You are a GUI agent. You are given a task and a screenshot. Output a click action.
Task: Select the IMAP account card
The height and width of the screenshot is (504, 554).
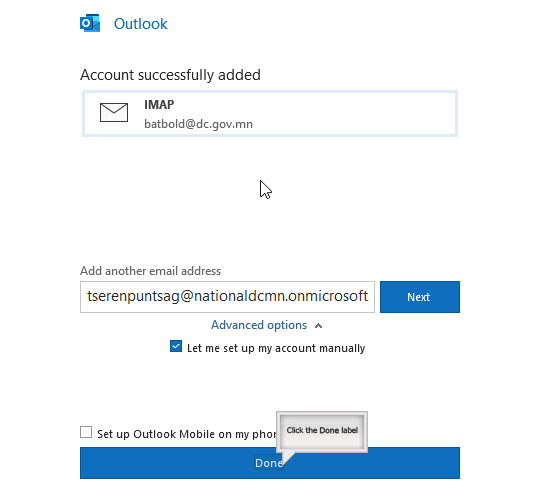270,113
